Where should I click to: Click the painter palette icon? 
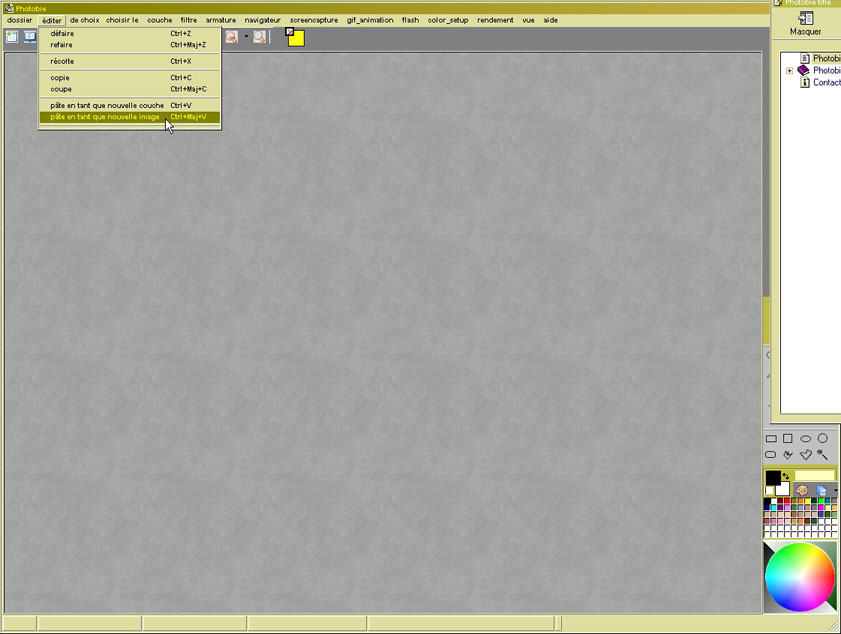pyautogui.click(x=802, y=490)
